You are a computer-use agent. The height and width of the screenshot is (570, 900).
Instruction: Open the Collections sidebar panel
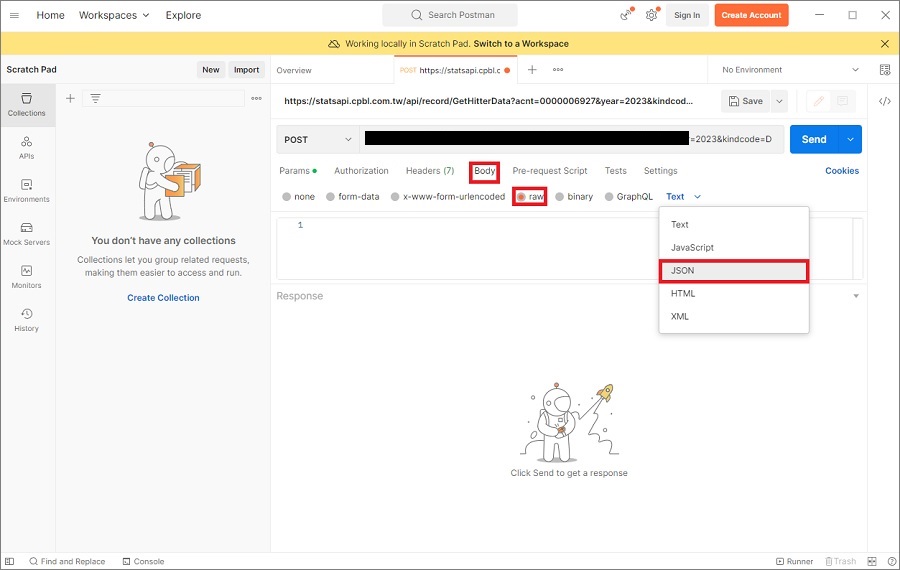coord(27,104)
